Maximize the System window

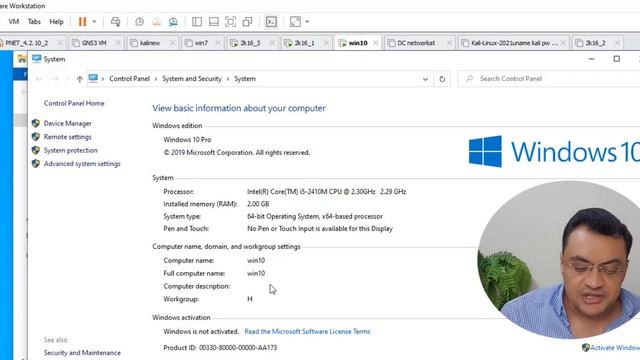[616, 59]
